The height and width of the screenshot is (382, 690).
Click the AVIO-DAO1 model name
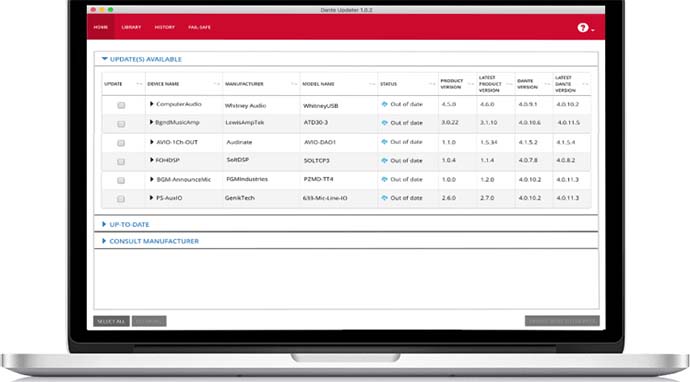(320, 142)
